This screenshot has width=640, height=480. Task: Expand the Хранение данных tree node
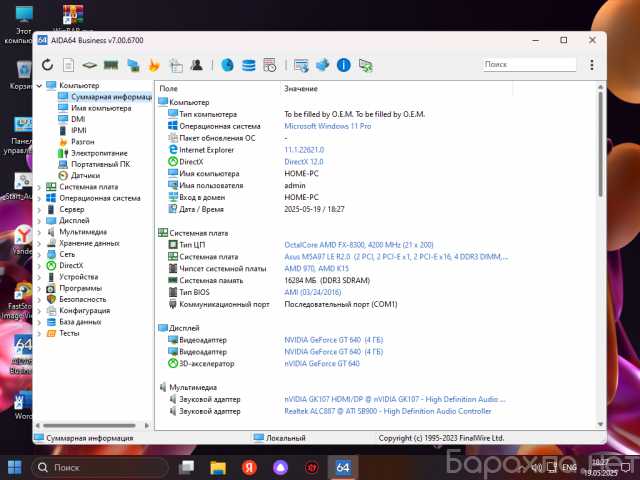pyautogui.click(x=40, y=243)
